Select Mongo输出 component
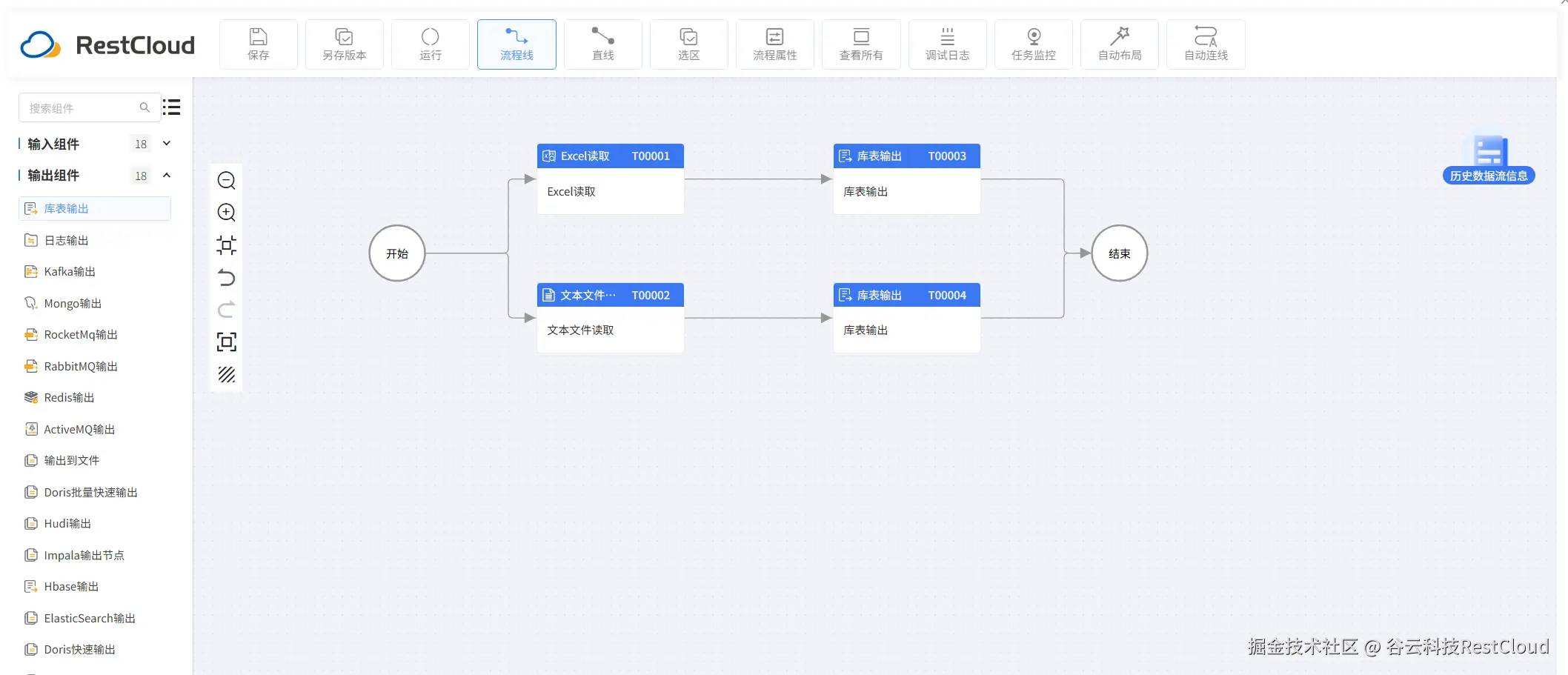This screenshot has height=675, width=1568. (x=95, y=303)
